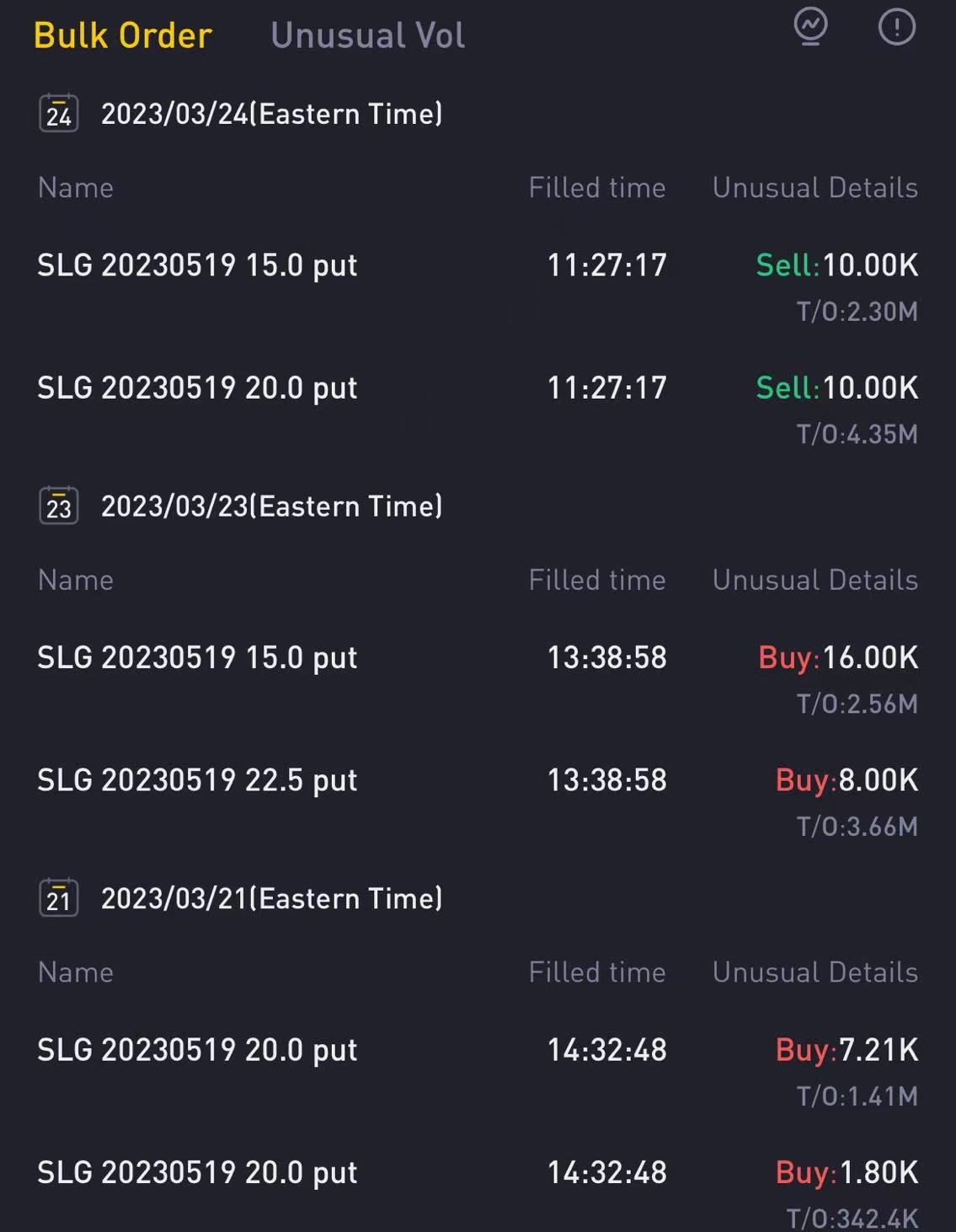The image size is (956, 1232).
Task: Select the Buy 7.21K order detail
Action: click(x=846, y=1051)
